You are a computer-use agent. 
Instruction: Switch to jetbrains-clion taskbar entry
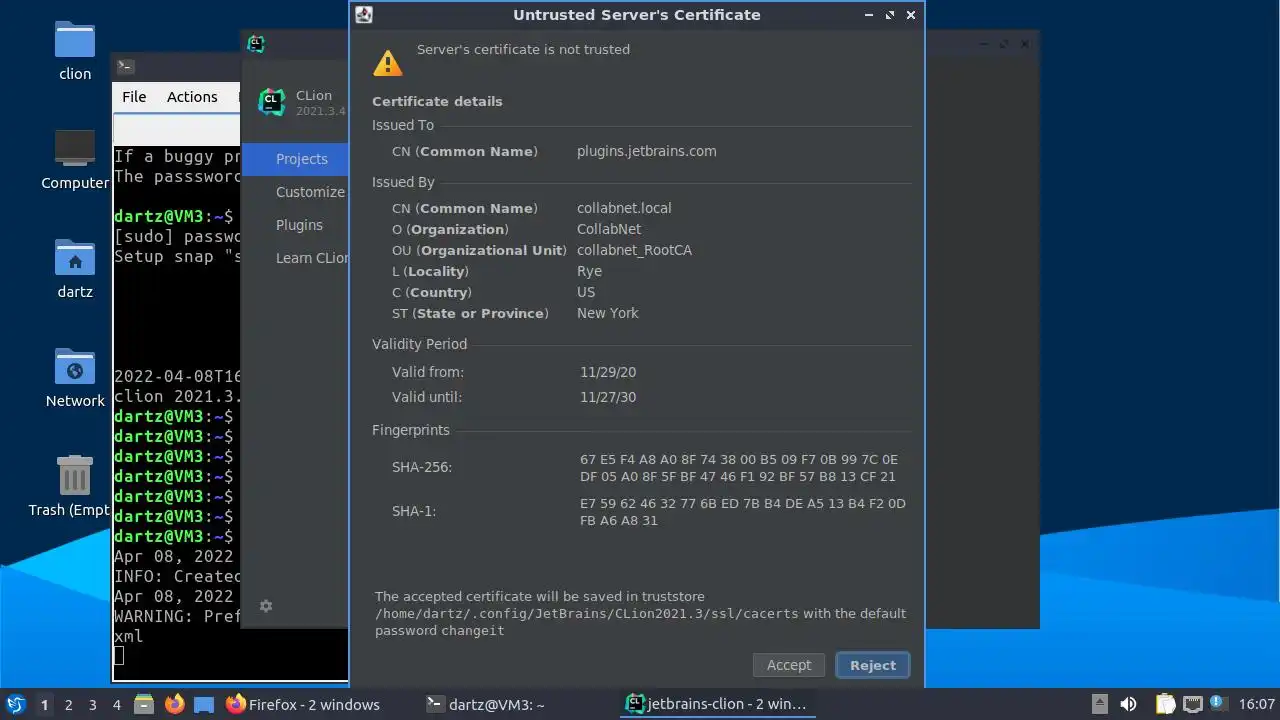[x=716, y=704]
